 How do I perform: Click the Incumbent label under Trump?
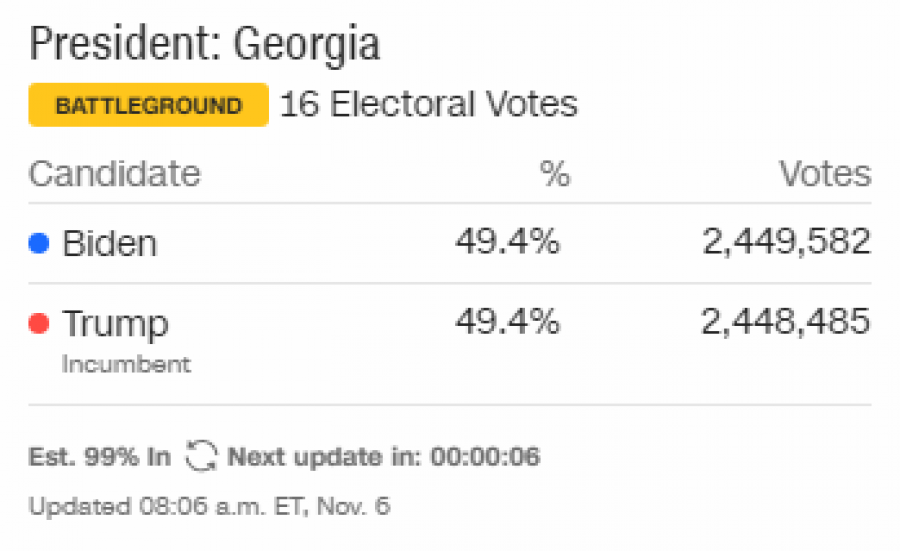tap(126, 364)
